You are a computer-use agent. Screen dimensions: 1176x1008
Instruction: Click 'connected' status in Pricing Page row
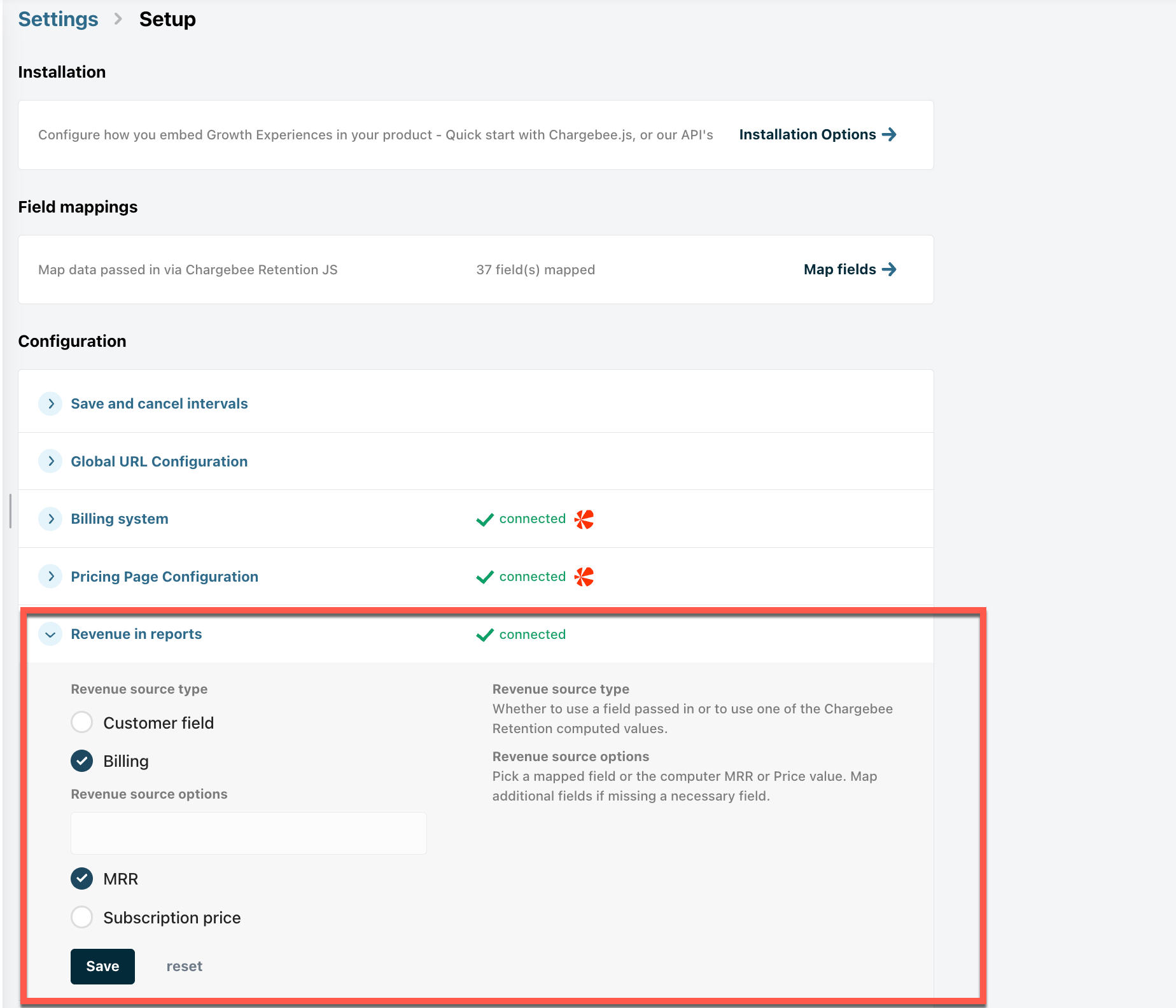(x=533, y=577)
